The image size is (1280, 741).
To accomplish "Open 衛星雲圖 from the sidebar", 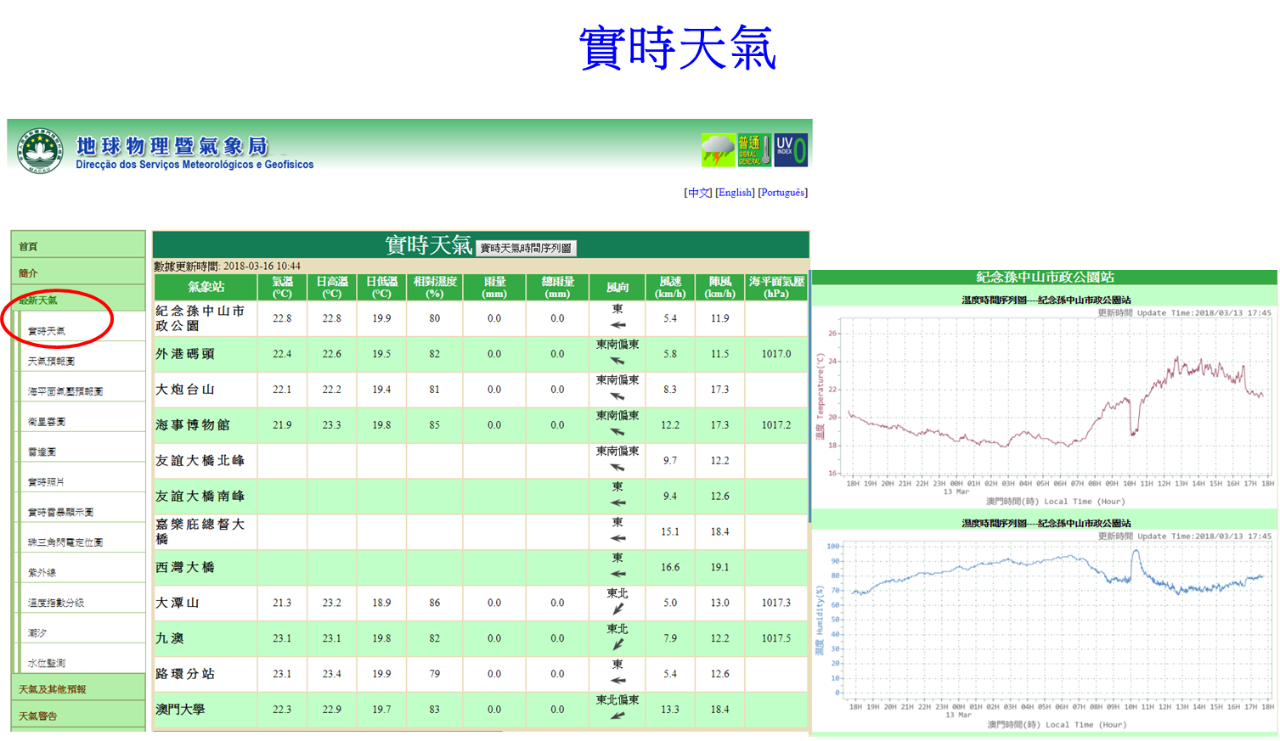I will point(47,422).
